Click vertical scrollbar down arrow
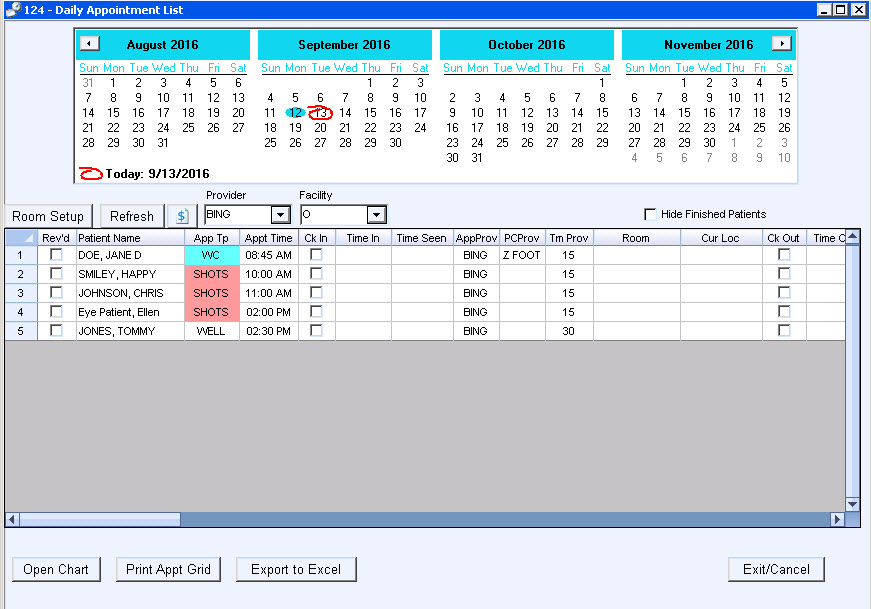The image size is (871, 609). [852, 505]
